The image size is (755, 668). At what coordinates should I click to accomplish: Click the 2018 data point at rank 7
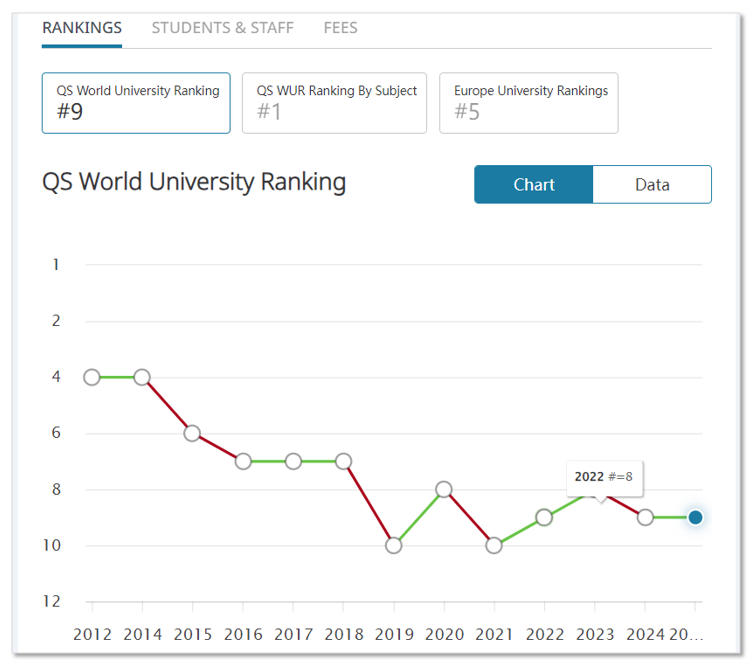coord(343,461)
